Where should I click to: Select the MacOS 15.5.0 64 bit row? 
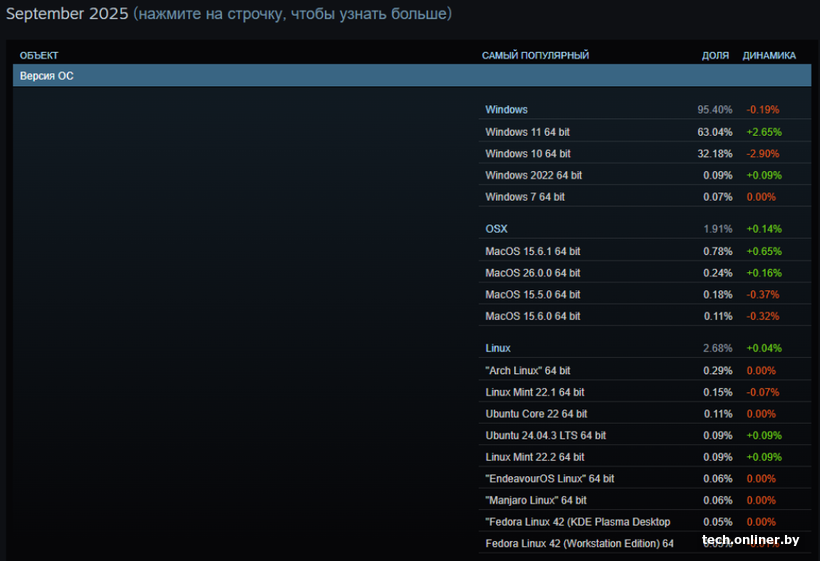click(x=645, y=294)
